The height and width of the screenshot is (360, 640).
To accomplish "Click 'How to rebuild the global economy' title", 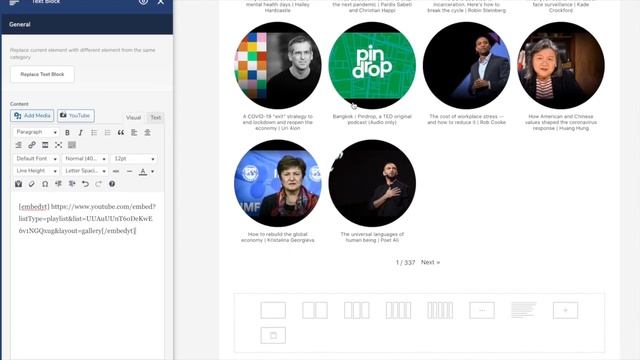I will (x=278, y=237).
